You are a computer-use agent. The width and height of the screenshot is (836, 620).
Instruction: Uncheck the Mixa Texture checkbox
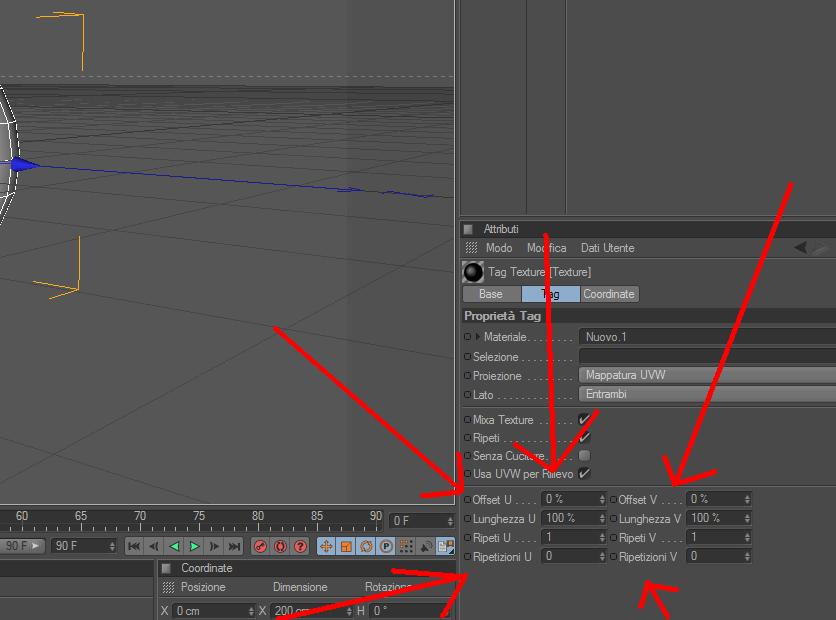(584, 420)
